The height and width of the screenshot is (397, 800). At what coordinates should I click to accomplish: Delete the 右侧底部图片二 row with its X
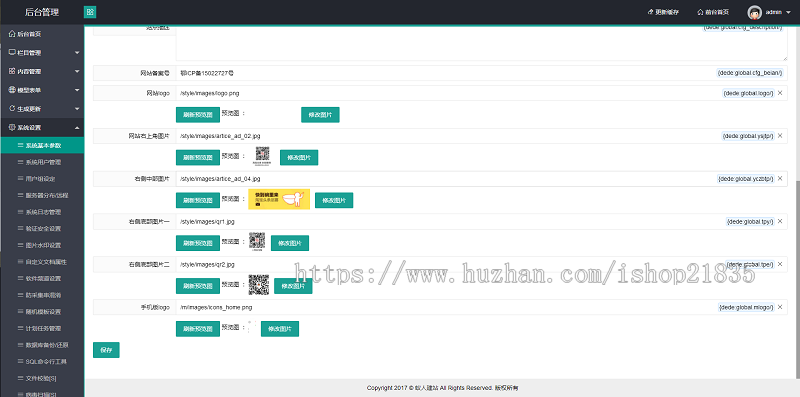pyautogui.click(x=780, y=264)
